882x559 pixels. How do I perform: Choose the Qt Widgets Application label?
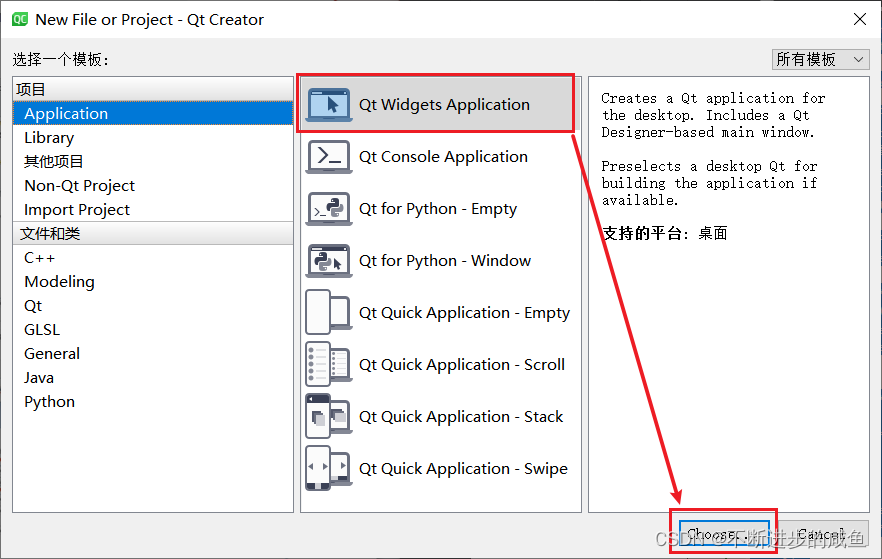(x=444, y=105)
